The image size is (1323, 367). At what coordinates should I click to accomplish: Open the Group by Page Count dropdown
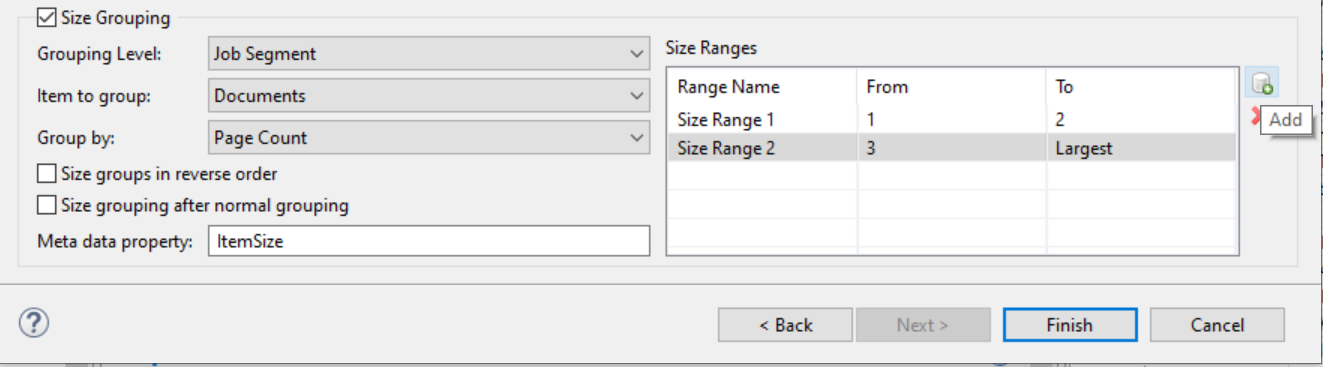coord(429,138)
